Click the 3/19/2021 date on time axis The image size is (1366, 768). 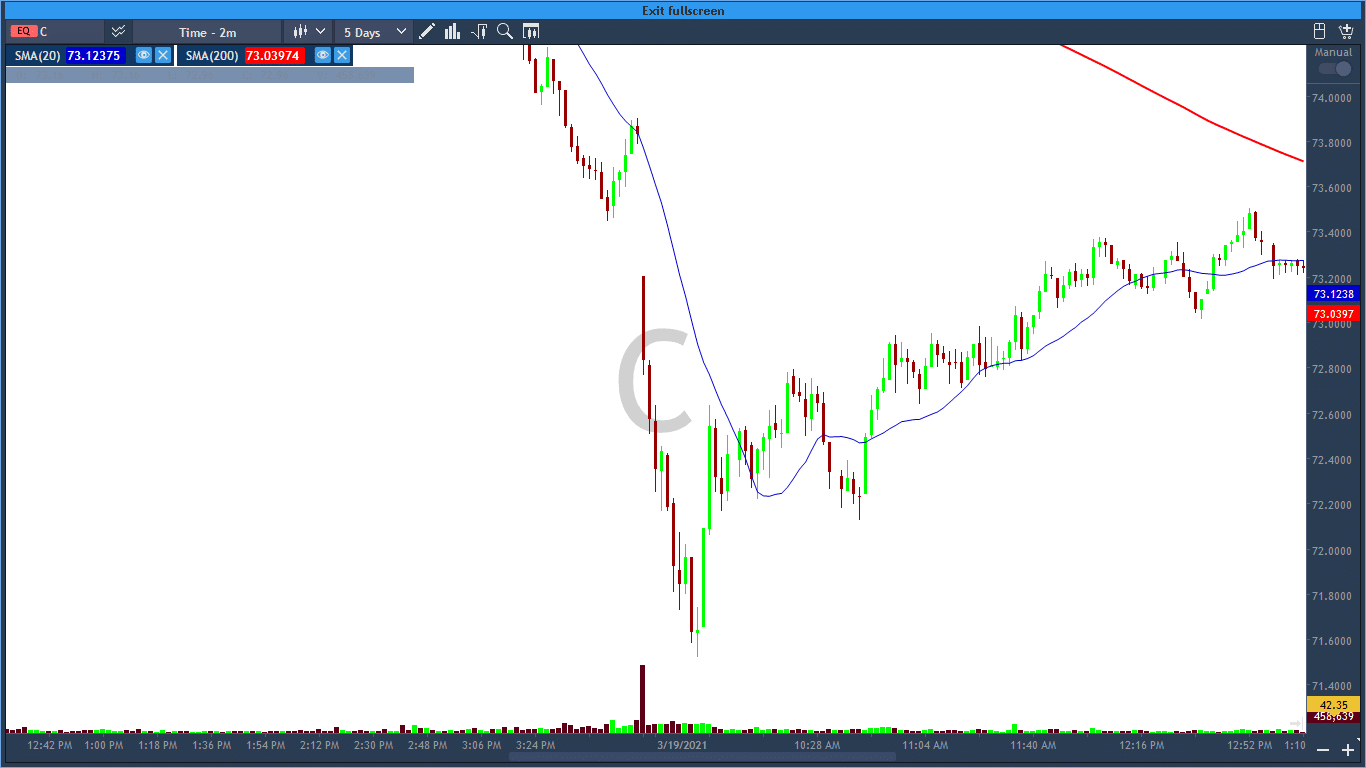tap(680, 745)
